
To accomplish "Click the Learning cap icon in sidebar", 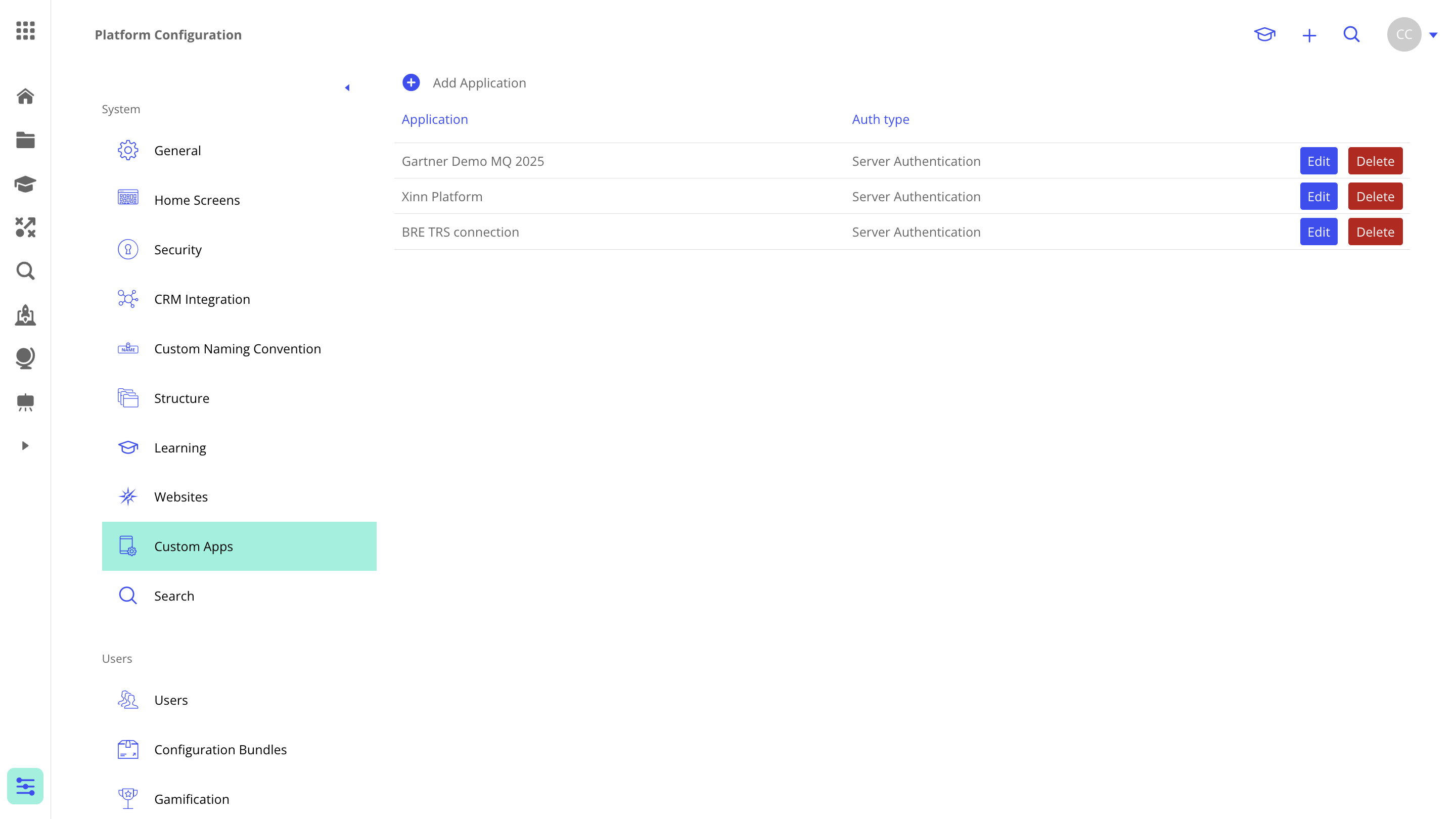I will tap(128, 447).
